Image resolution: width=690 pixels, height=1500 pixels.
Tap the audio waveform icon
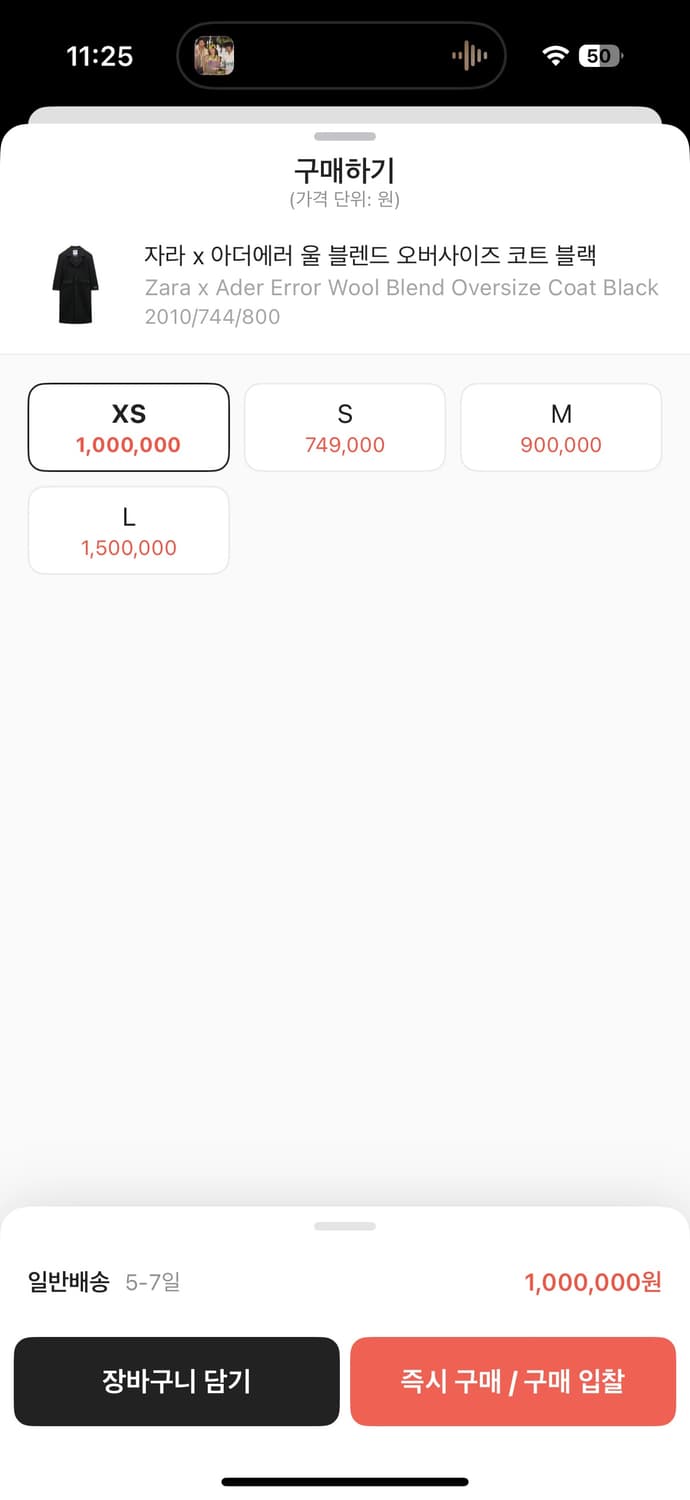click(469, 56)
